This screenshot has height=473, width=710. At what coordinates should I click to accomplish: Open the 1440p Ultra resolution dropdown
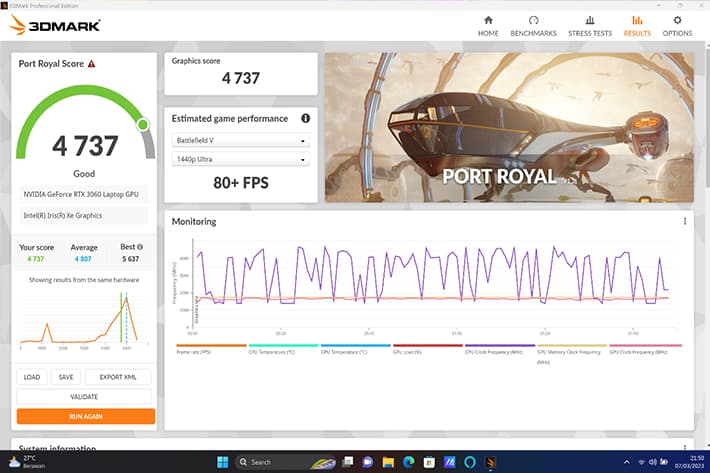coord(241,159)
